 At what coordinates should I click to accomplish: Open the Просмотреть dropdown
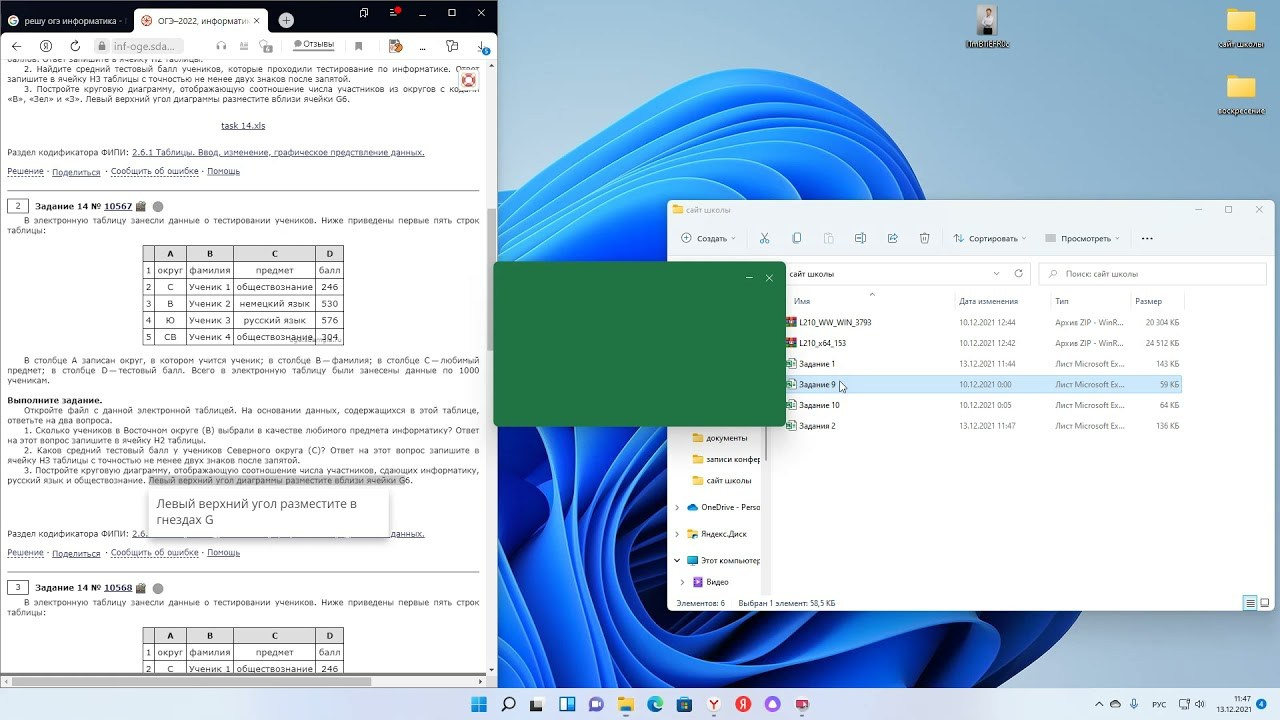1082,239
